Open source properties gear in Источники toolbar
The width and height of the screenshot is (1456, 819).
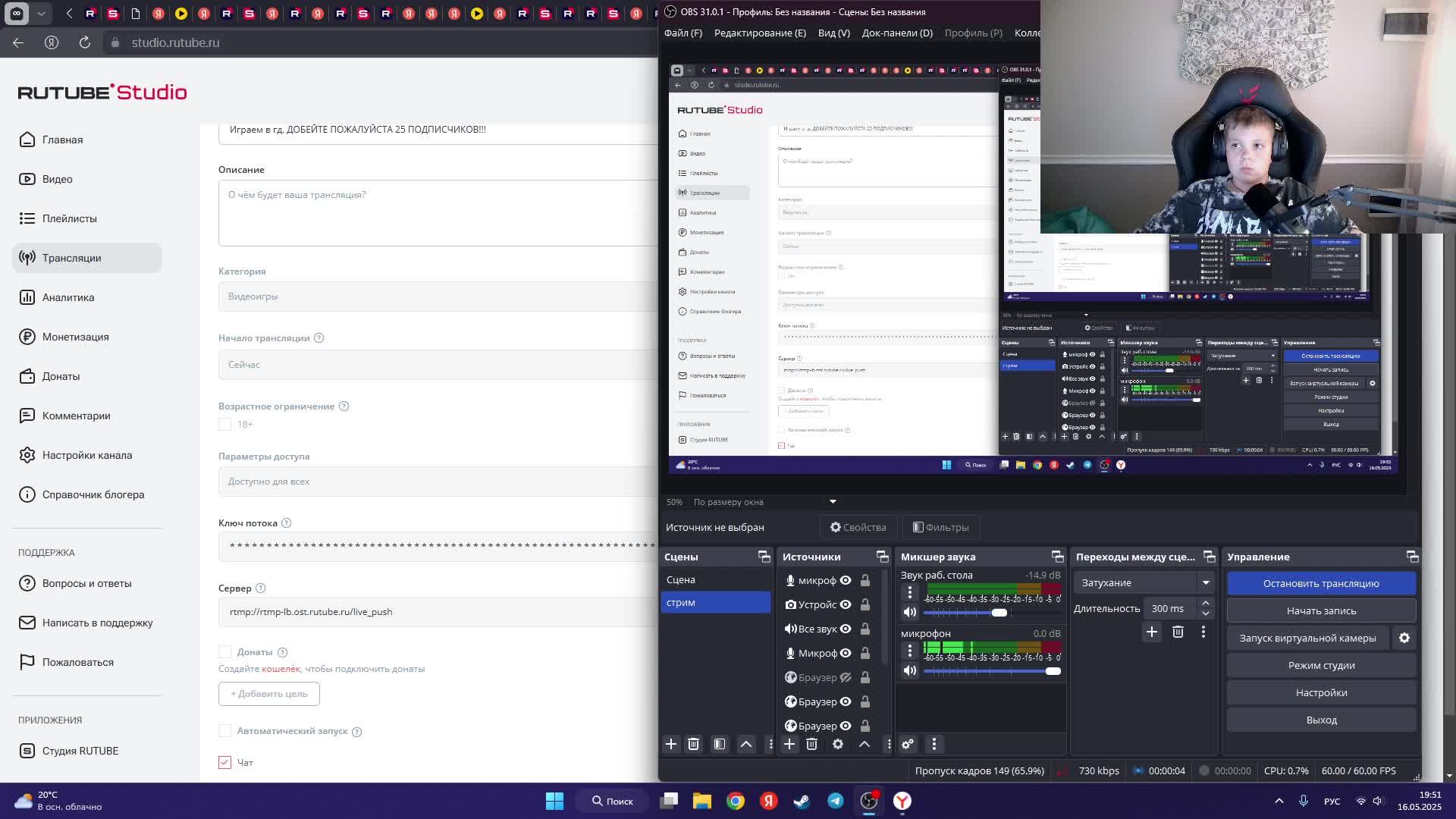click(838, 745)
